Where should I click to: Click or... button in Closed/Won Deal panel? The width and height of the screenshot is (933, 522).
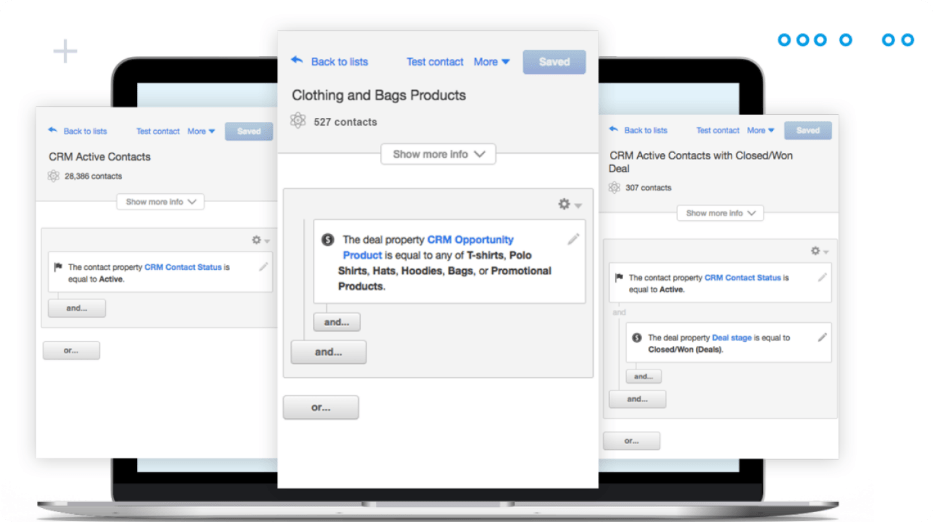(x=631, y=441)
